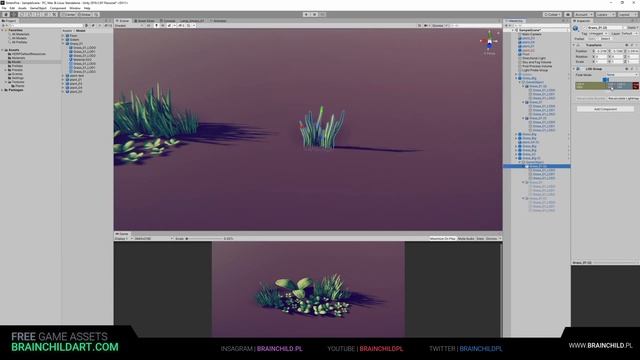The width and height of the screenshot is (640, 360).
Task: Click the Pause button
Action: tap(314, 14)
